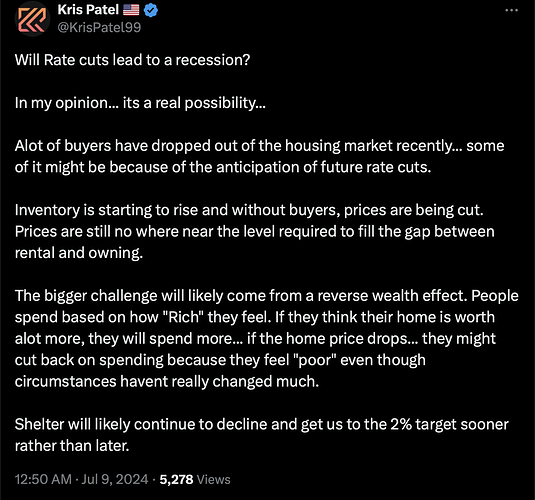This screenshot has height=500, width=535.
Task: Click the quoted word "Rich"
Action: pyautogui.click(x=181, y=317)
